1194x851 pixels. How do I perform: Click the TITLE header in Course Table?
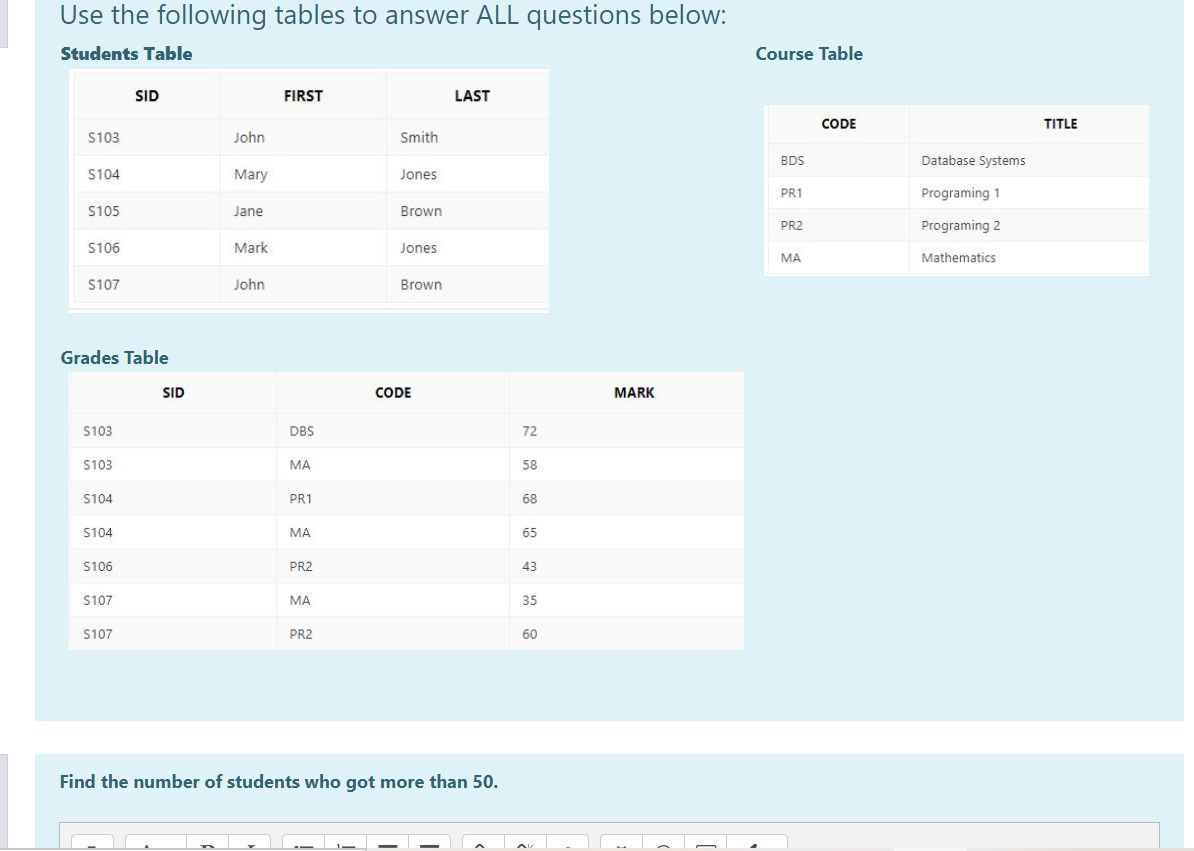coord(1060,123)
